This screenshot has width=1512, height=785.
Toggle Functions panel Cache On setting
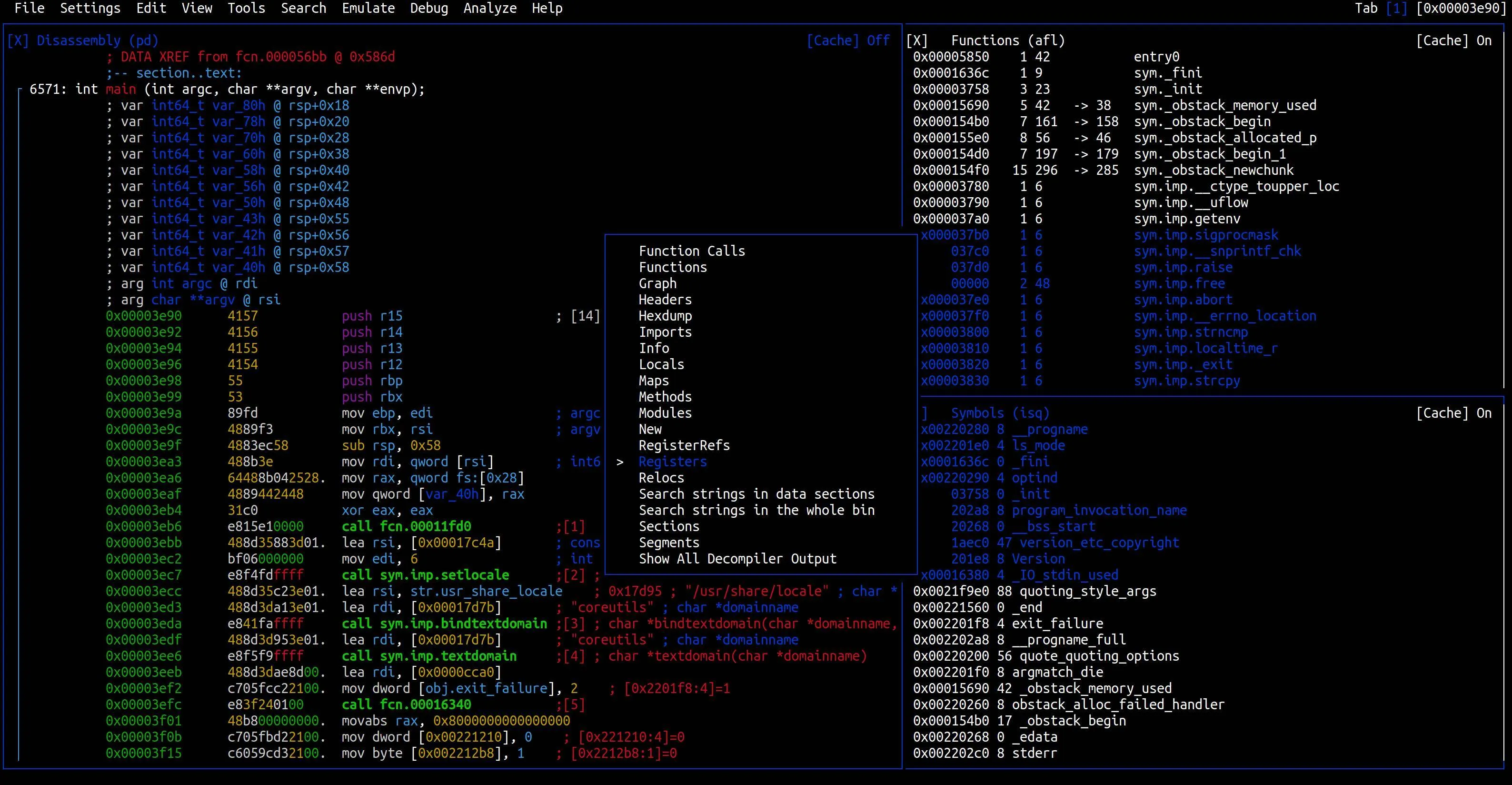[1453, 40]
